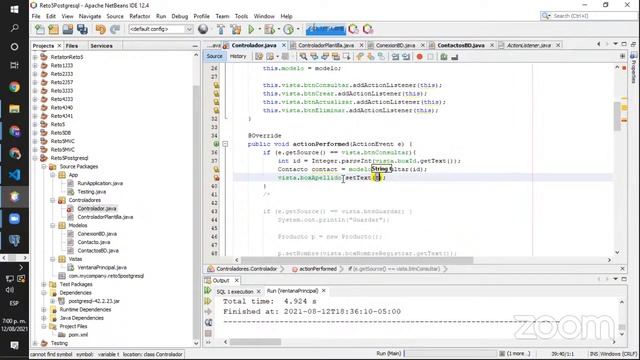
Task: Switch to ConexionBD.java editor tab
Action: tap(395, 45)
